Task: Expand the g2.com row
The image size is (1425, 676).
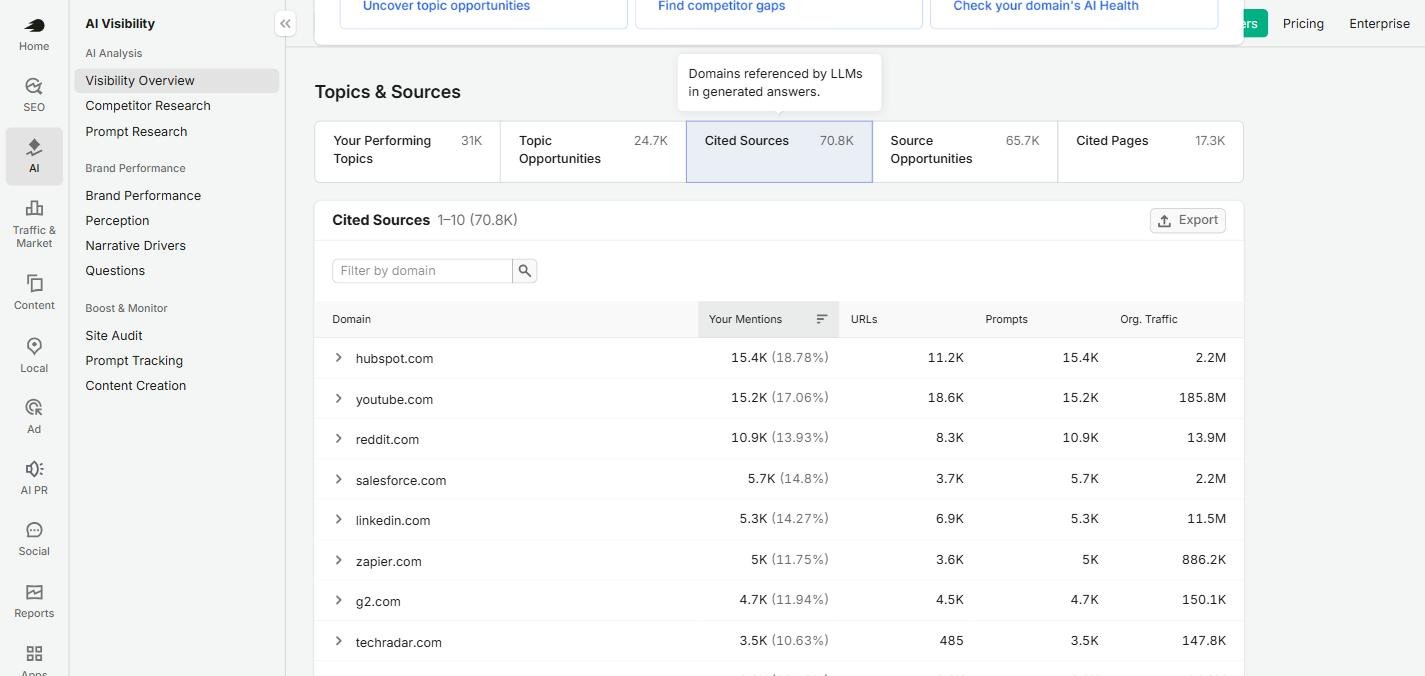Action: (x=339, y=601)
